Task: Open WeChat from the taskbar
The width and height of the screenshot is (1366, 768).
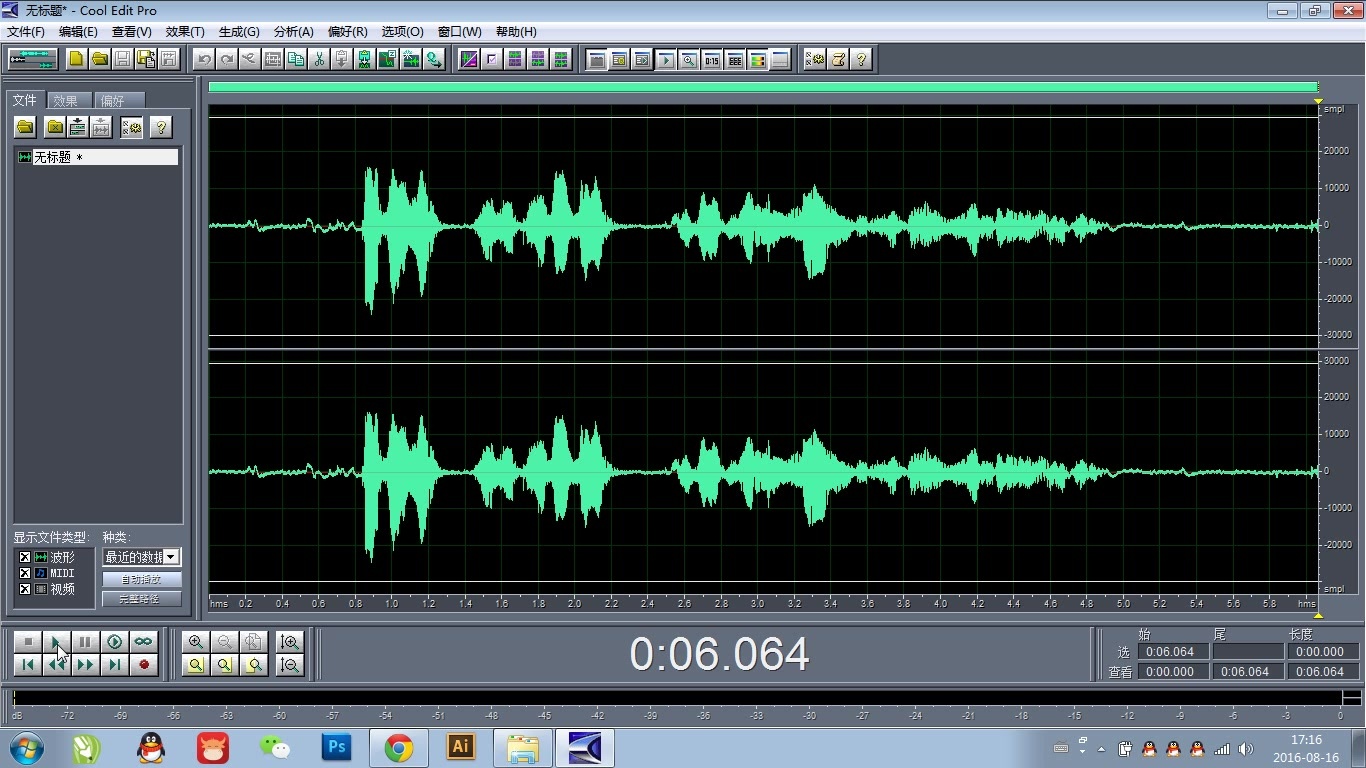Action: pyautogui.click(x=274, y=747)
